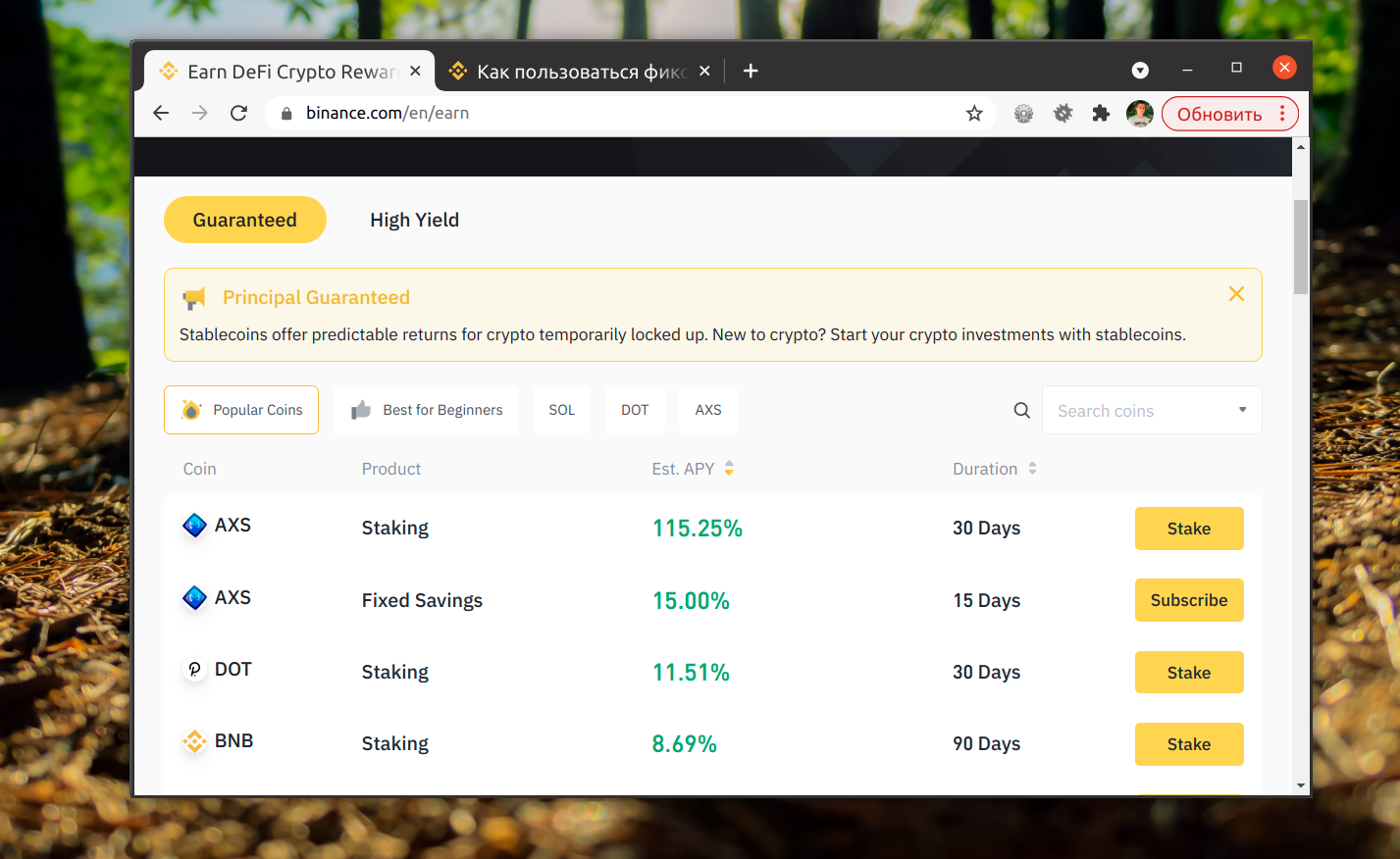Switch to the Как пользоваться browser tab
Image resolution: width=1400 pixels, height=859 pixels.
pos(579,72)
